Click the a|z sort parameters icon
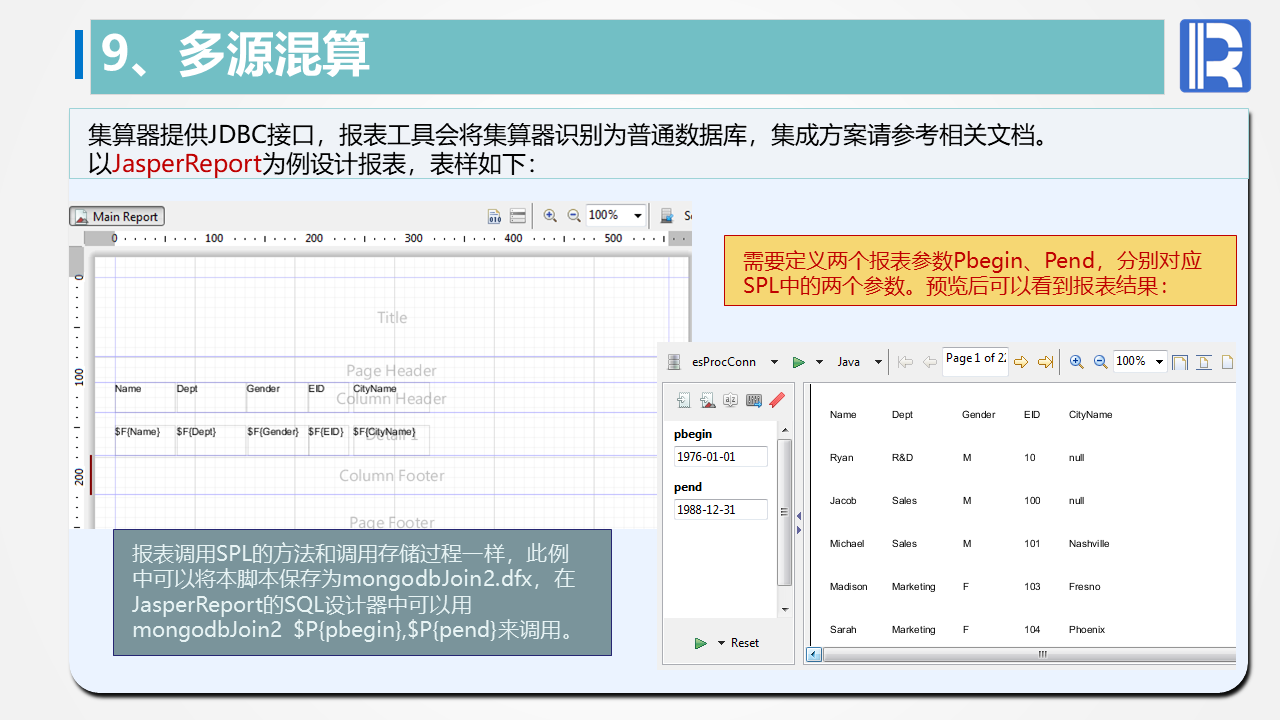 730,400
